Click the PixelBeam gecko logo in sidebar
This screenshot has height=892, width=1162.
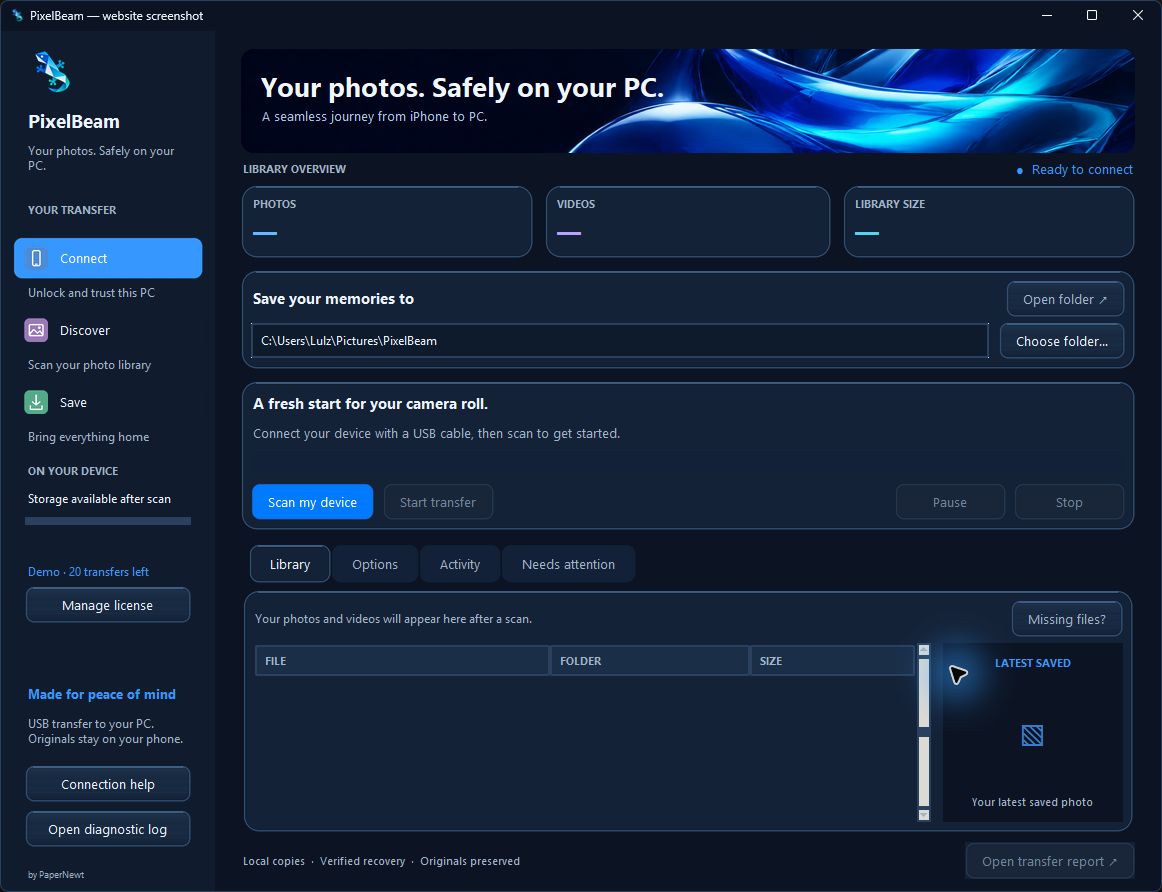pos(53,72)
